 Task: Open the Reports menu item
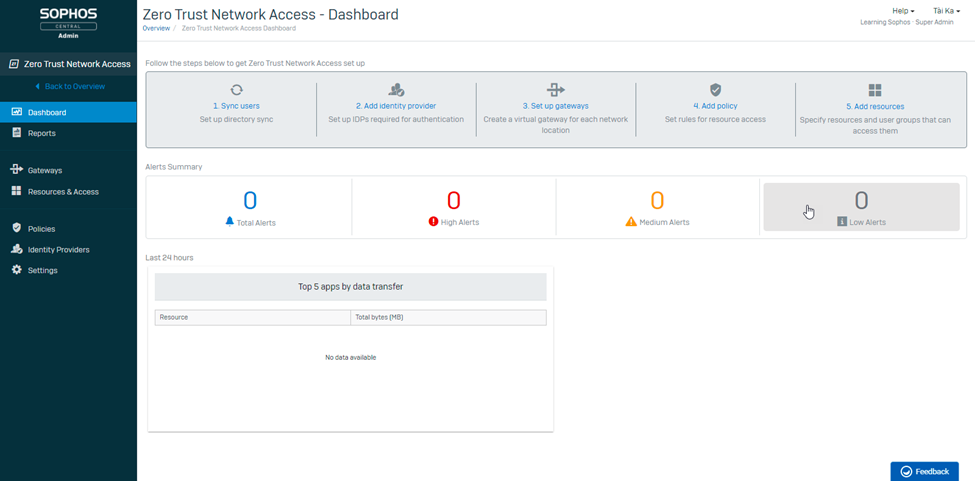point(68,133)
